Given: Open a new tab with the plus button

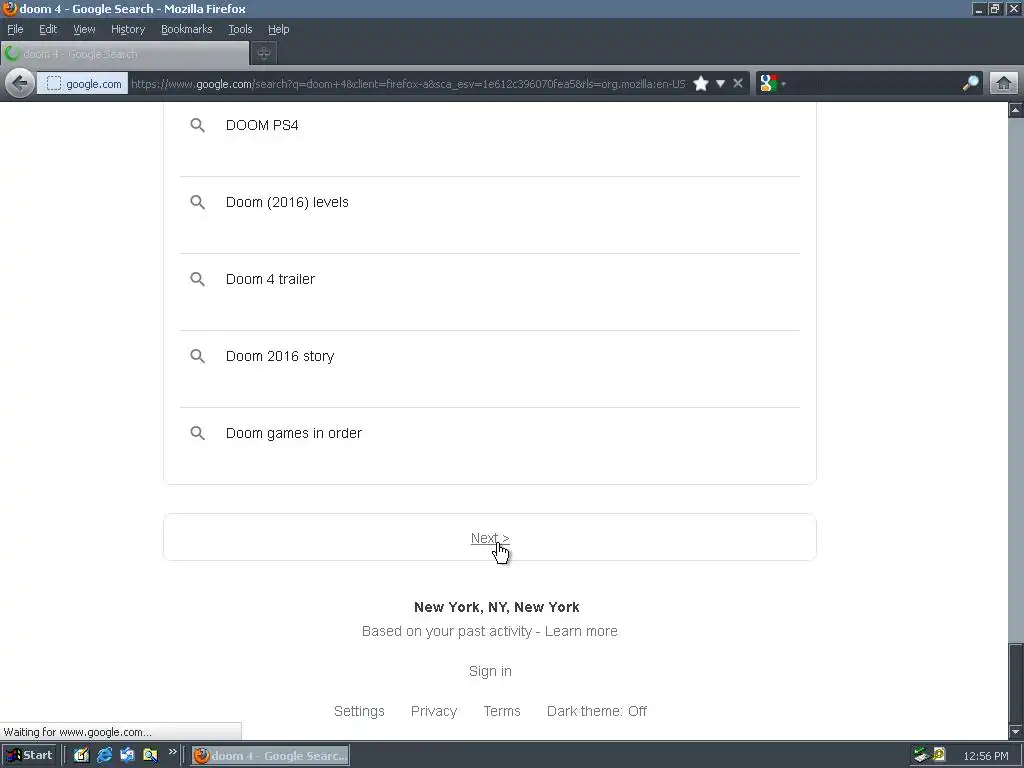Looking at the screenshot, I should [264, 54].
